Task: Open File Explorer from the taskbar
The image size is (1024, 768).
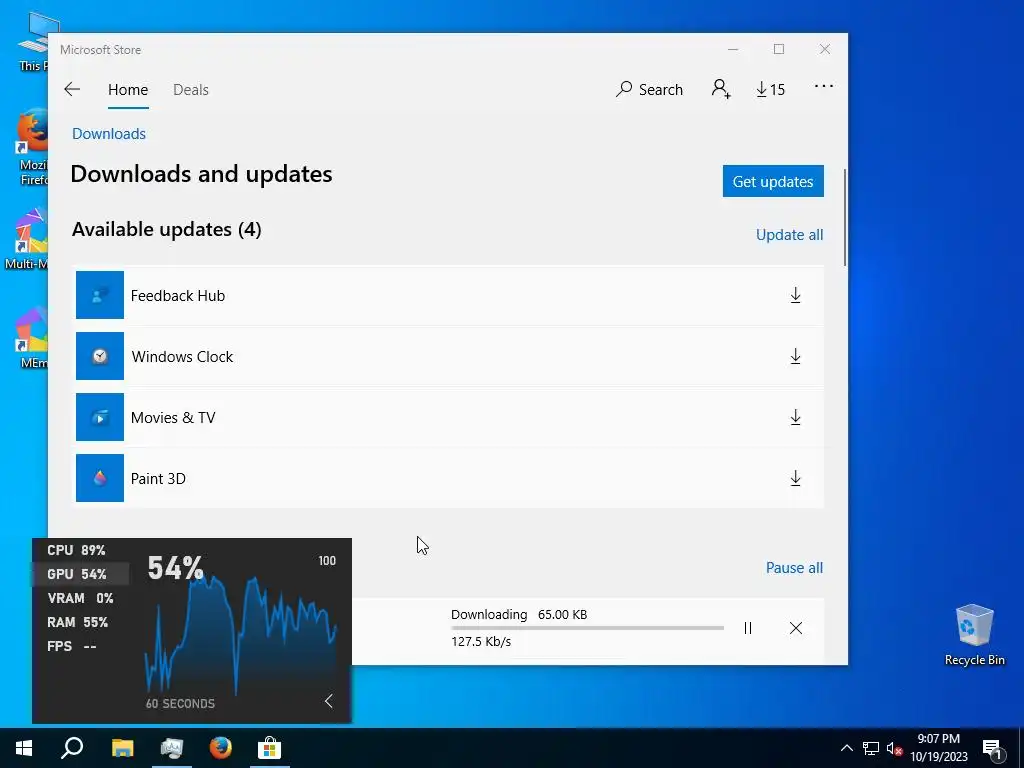Action: pos(122,748)
